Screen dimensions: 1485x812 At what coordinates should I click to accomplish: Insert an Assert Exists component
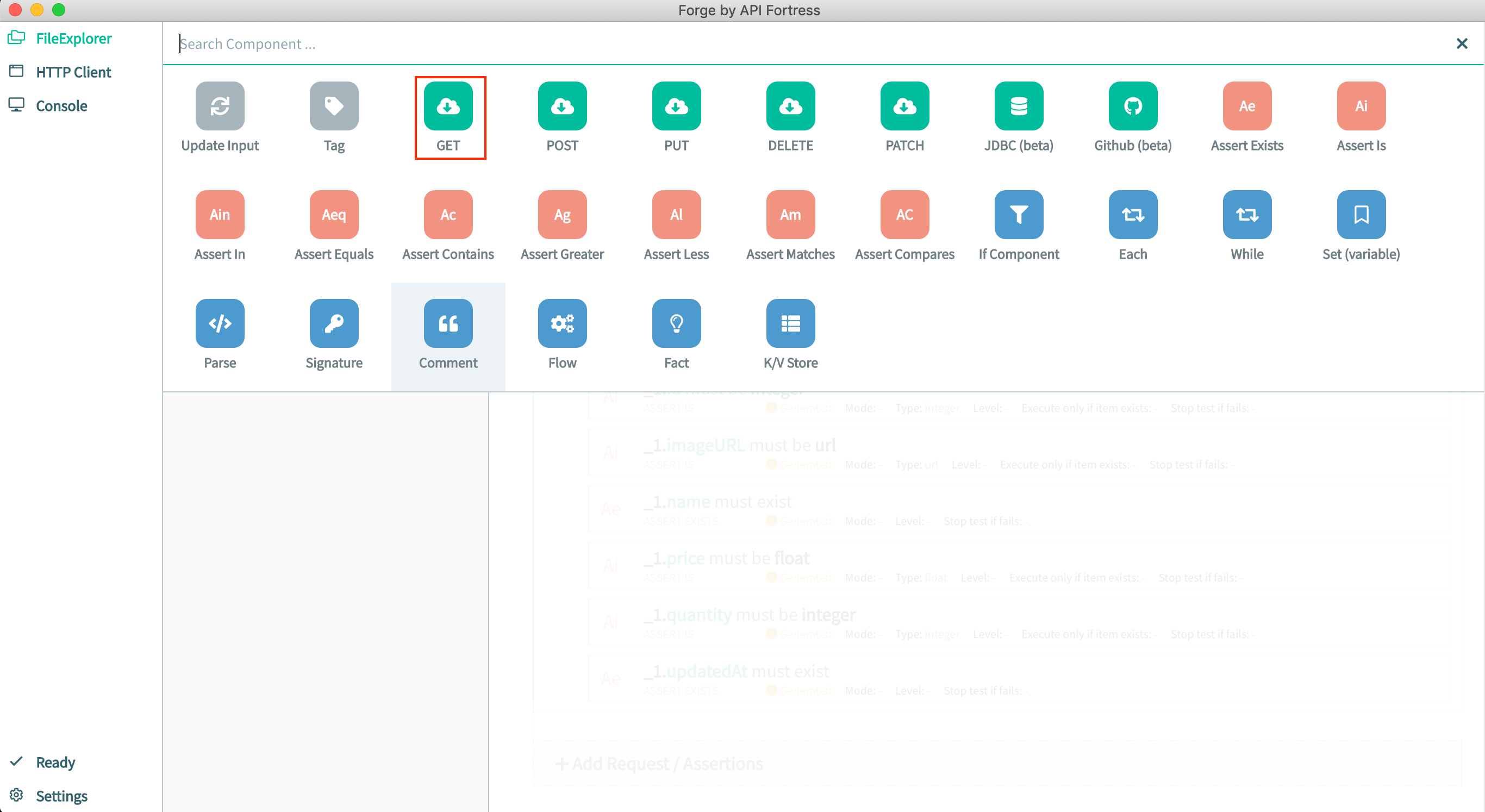point(1246,115)
